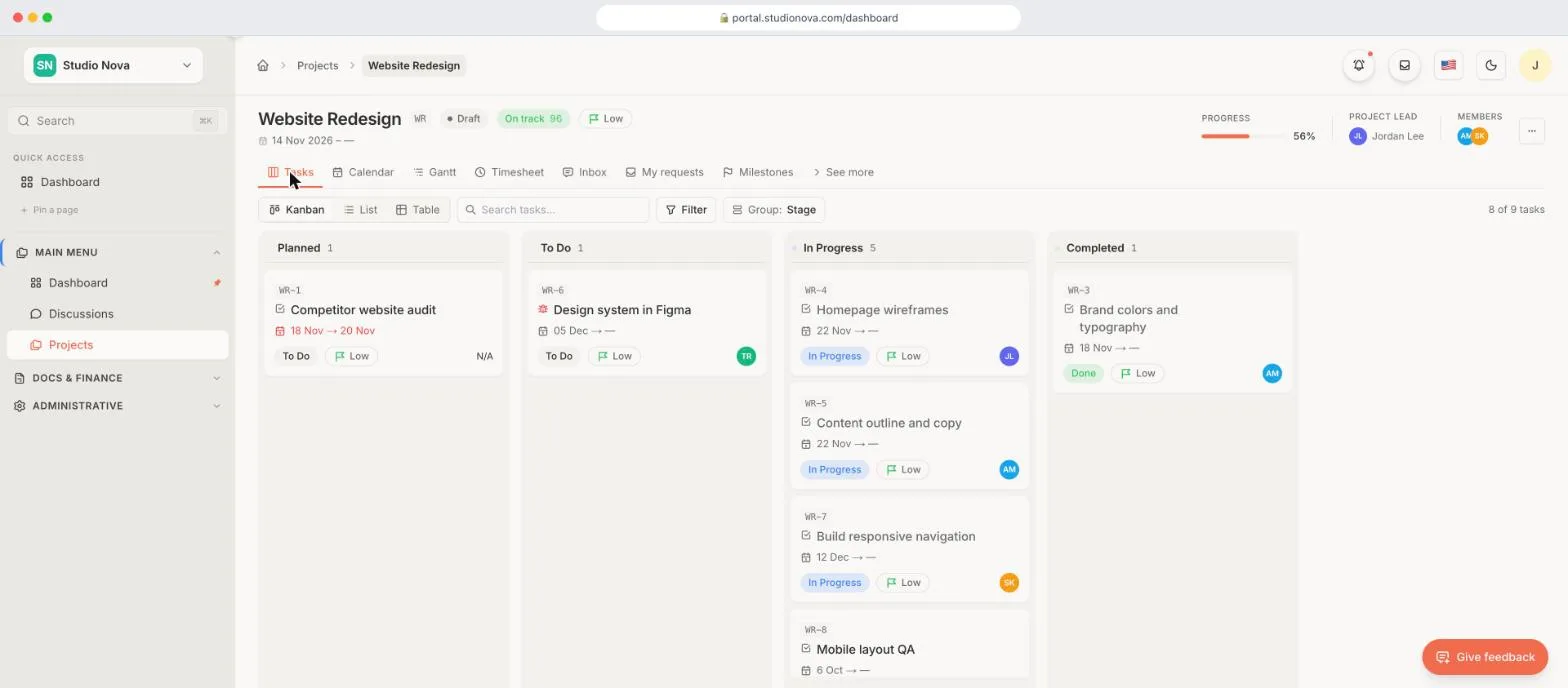Click the project members avatars

(x=1473, y=136)
